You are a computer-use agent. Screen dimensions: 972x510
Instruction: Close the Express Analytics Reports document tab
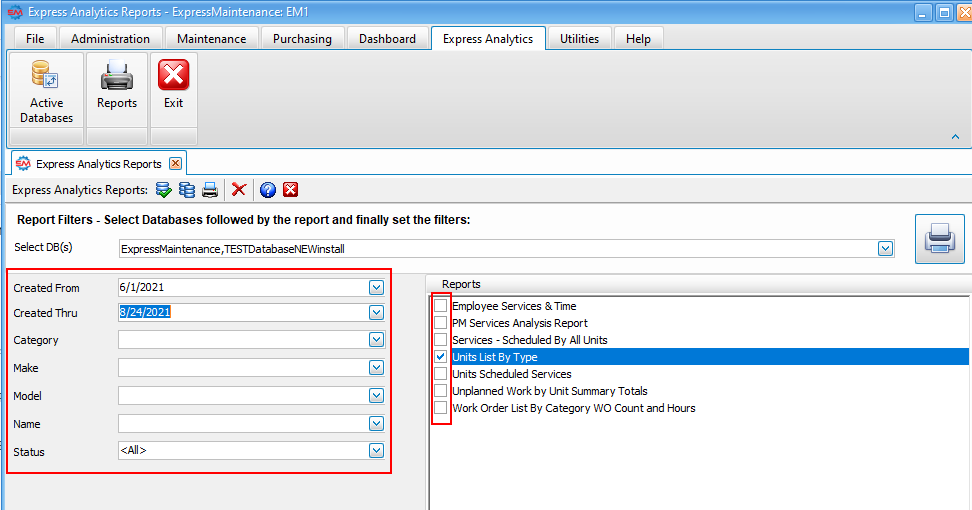175,164
